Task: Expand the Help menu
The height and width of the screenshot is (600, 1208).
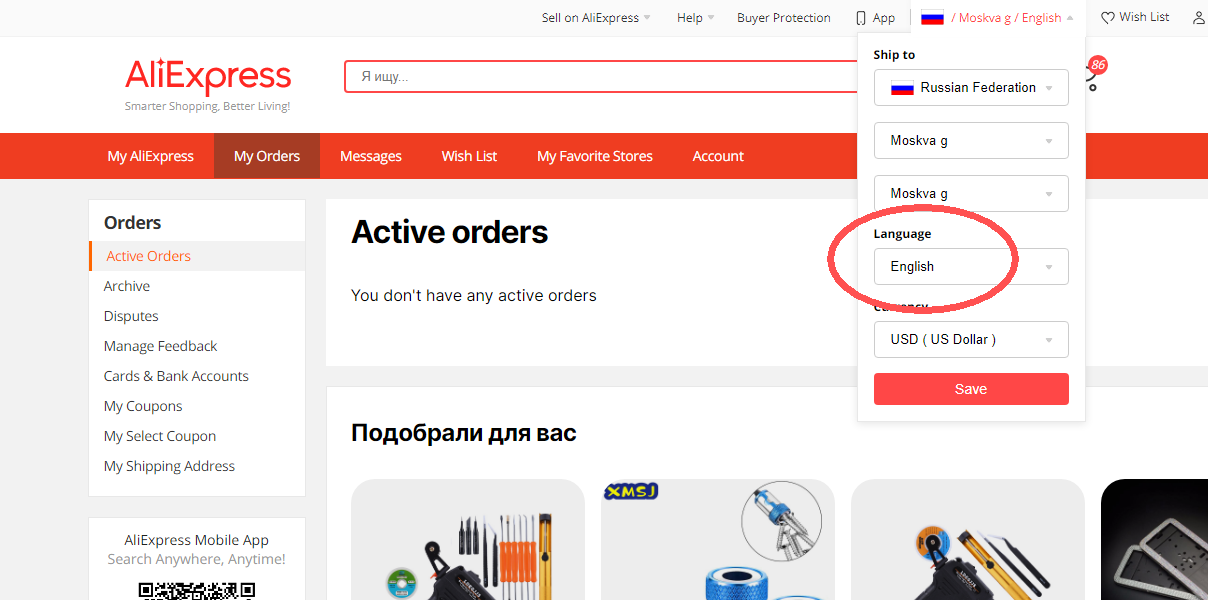Action: point(695,18)
